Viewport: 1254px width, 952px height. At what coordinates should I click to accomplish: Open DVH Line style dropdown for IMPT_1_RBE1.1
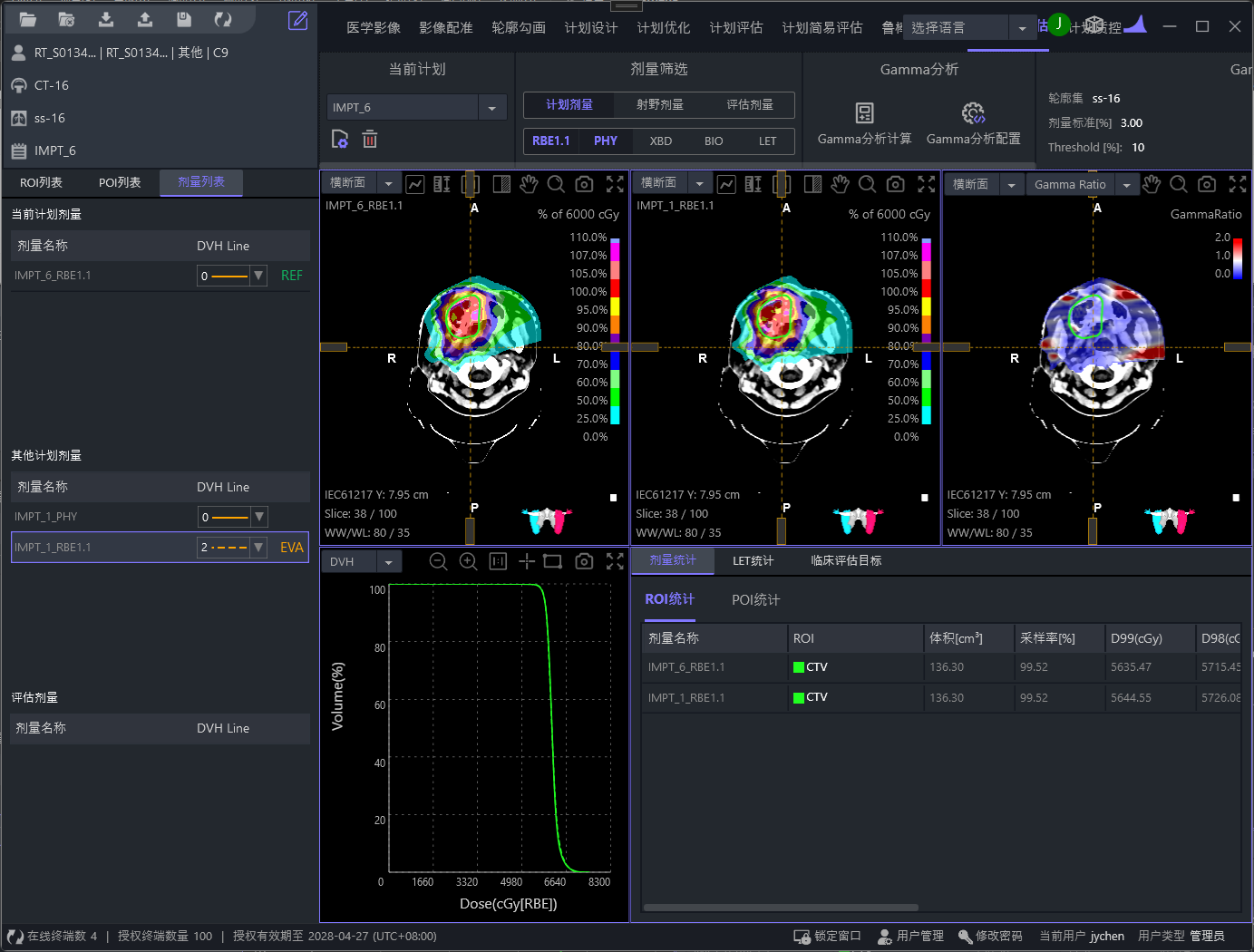[258, 548]
